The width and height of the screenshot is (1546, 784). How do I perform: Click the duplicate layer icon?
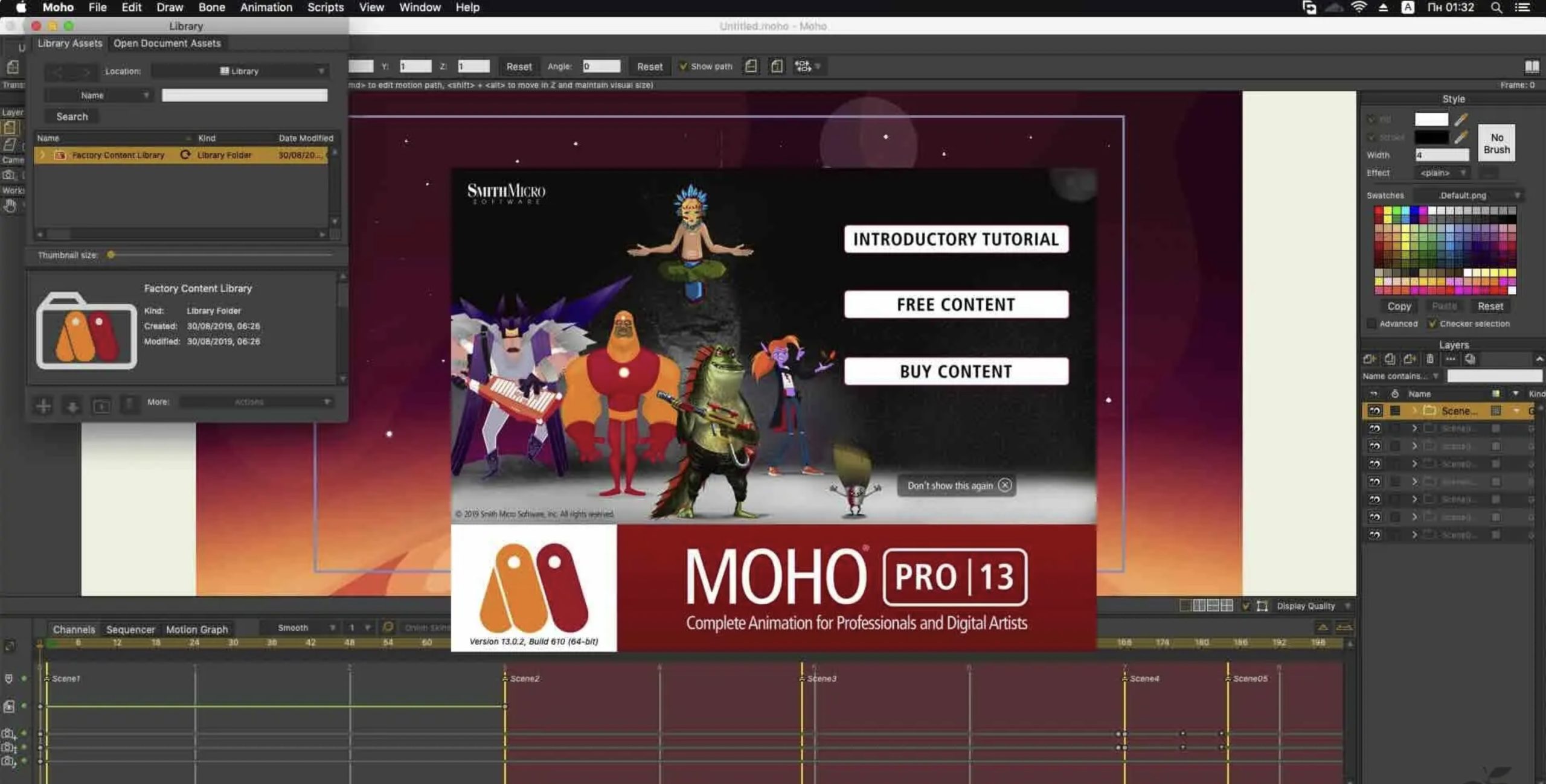pyautogui.click(x=1390, y=359)
